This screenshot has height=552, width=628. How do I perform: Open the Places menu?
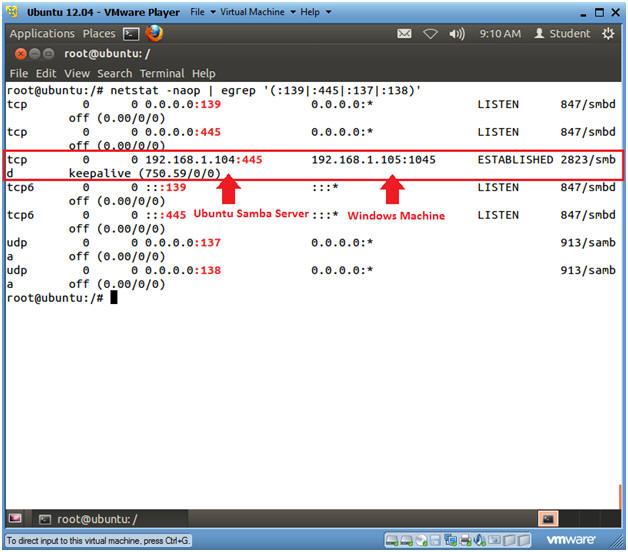coord(99,34)
